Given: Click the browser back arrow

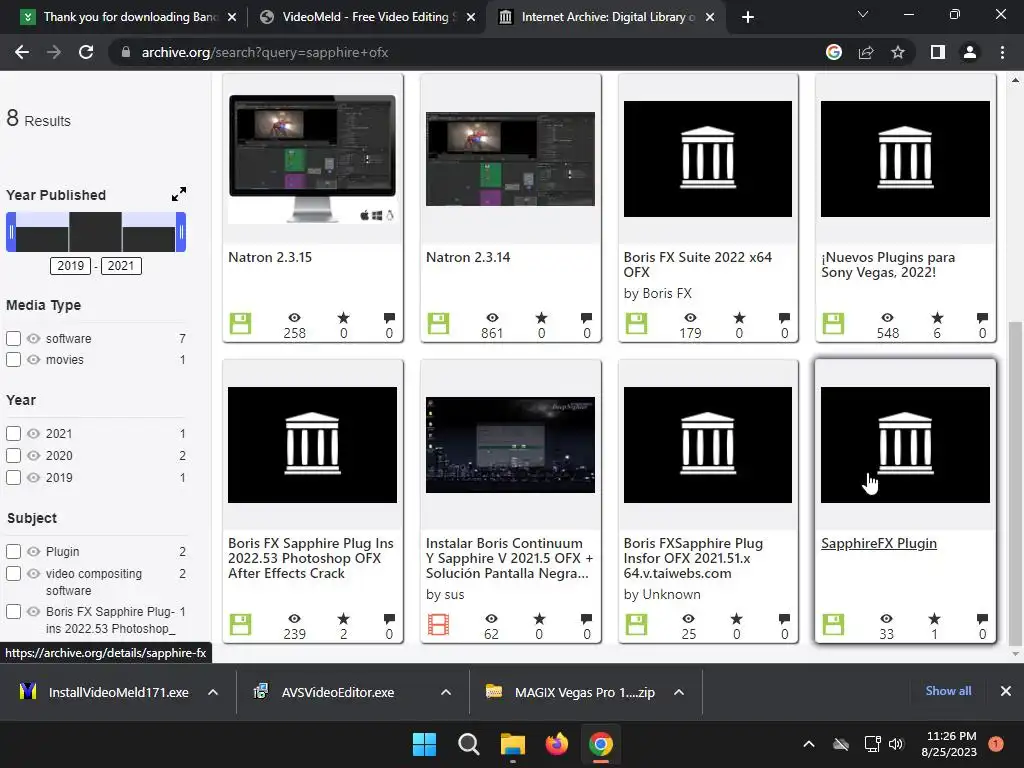Looking at the screenshot, I should click(22, 52).
